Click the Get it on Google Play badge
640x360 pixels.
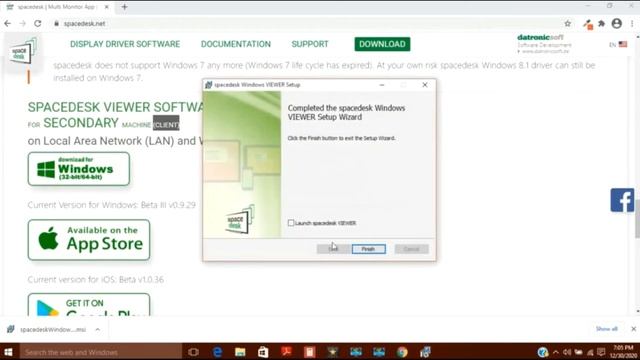[x=89, y=305]
